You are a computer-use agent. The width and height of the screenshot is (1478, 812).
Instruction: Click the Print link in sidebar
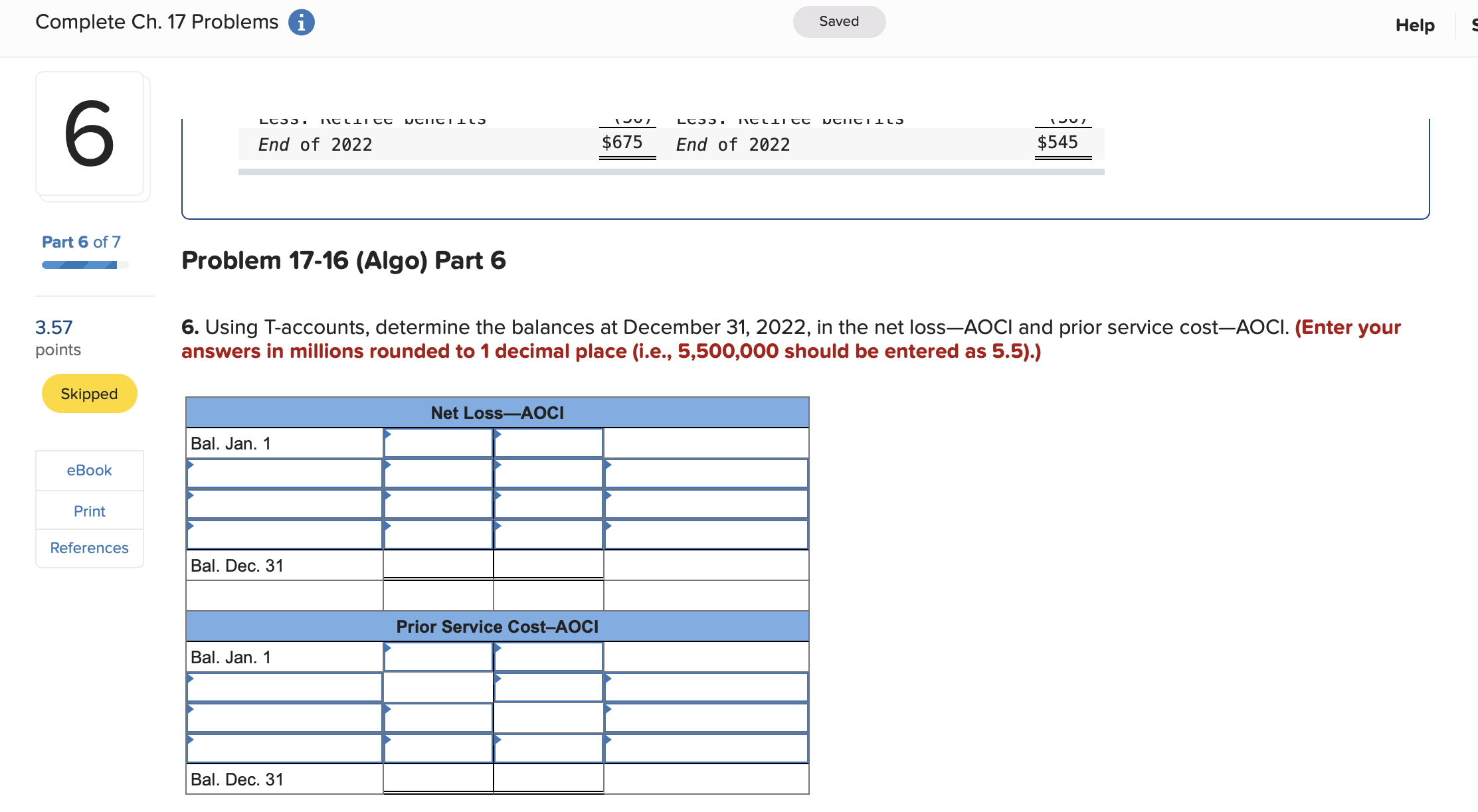[89, 511]
